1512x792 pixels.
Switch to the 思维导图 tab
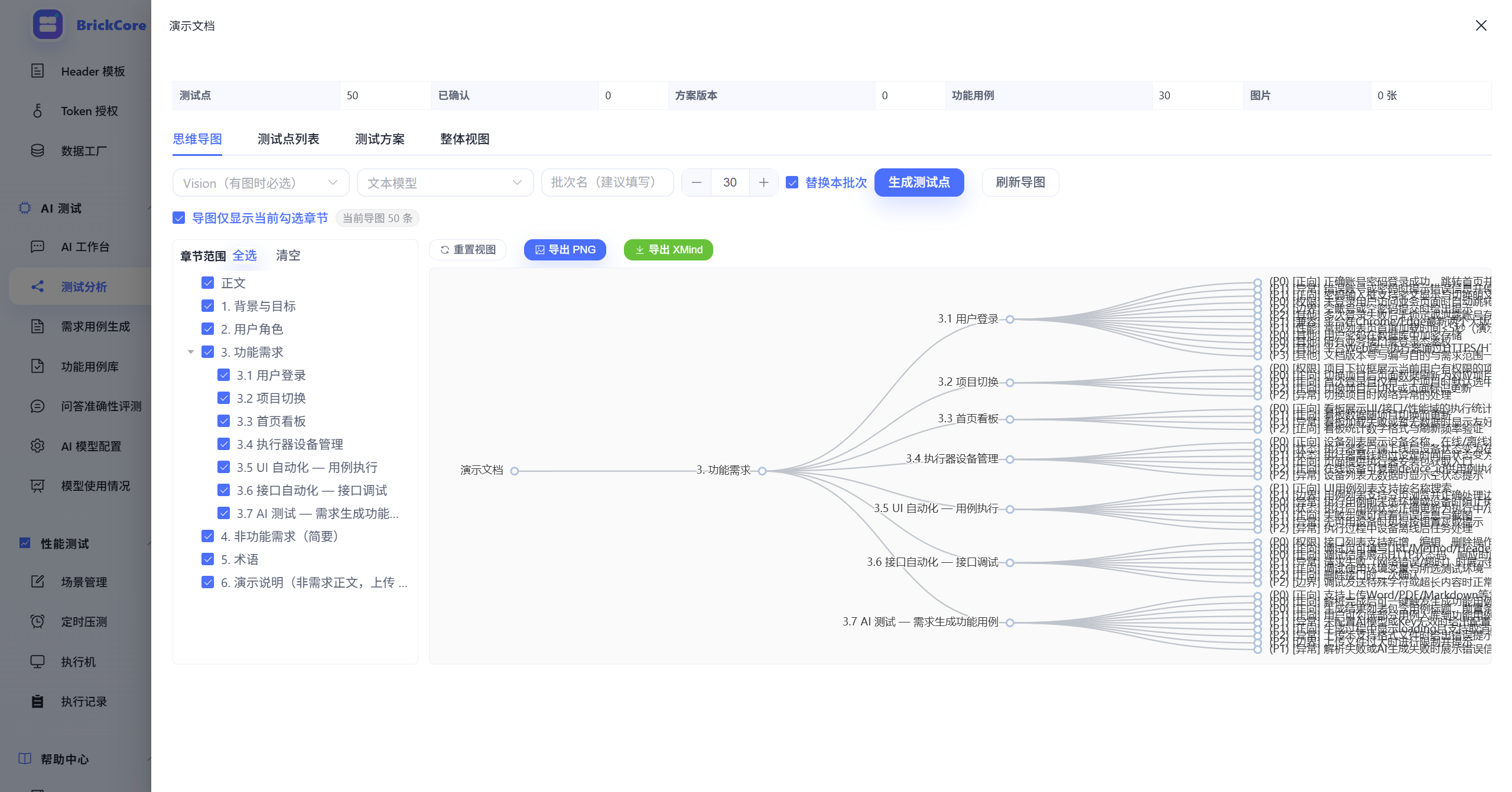[x=197, y=139]
